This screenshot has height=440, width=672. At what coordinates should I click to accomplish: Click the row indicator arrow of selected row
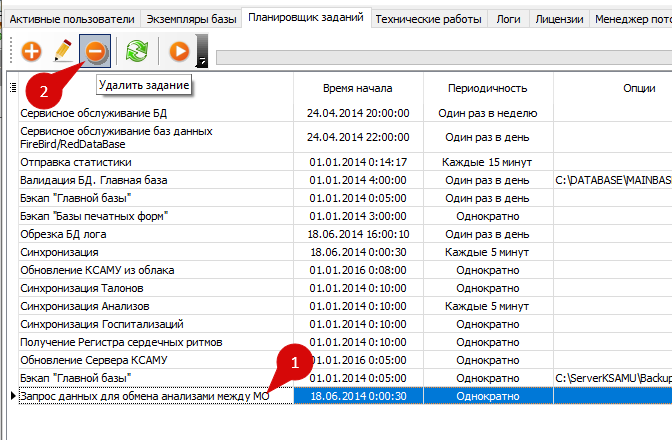point(13,396)
